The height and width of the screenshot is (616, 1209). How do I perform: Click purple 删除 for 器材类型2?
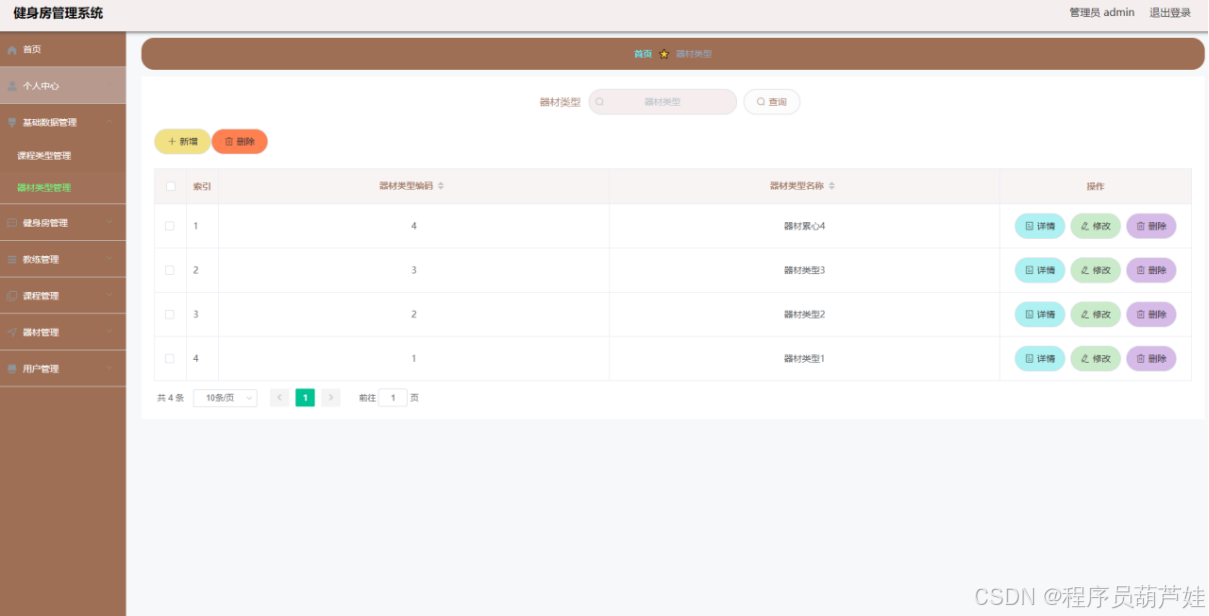pos(1151,314)
